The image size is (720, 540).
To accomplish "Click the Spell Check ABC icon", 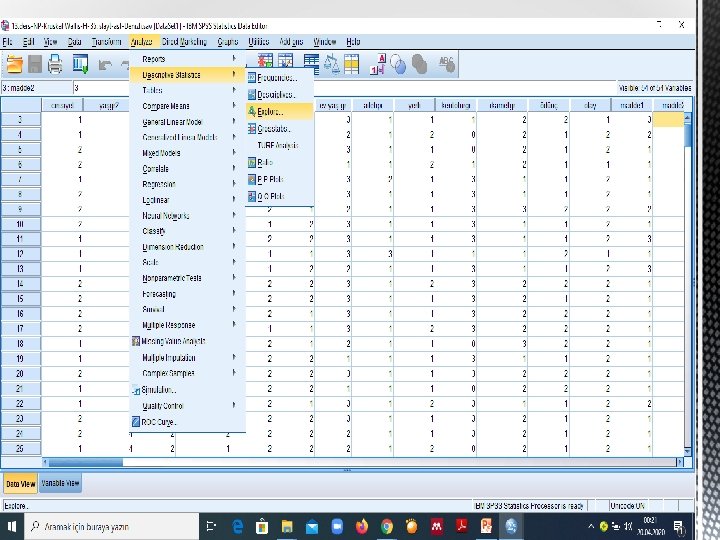I will tap(446, 64).
